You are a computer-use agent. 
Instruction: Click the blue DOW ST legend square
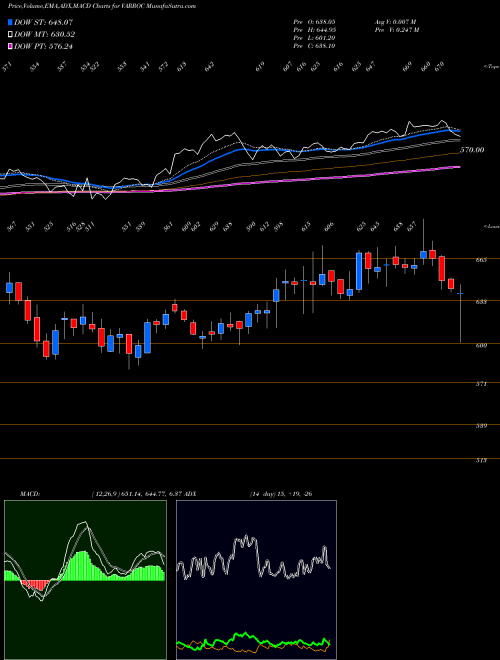click(10, 22)
